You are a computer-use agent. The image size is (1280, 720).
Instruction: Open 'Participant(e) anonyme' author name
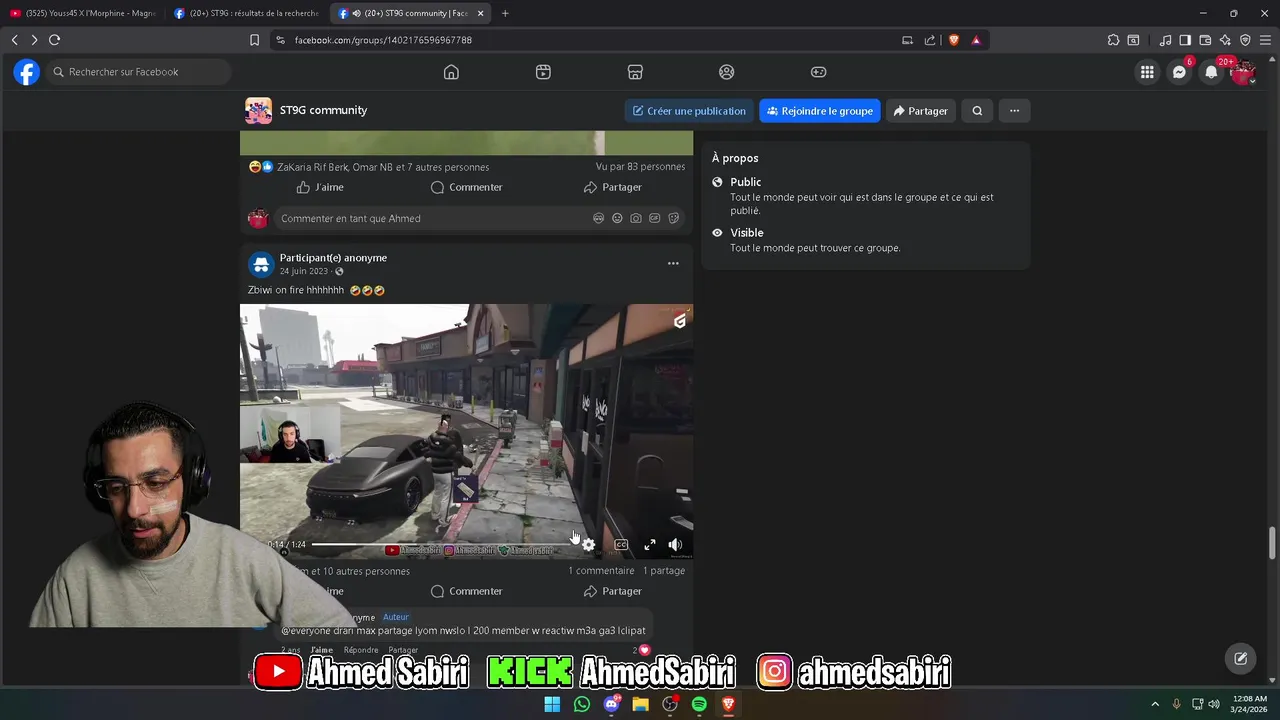click(x=333, y=258)
